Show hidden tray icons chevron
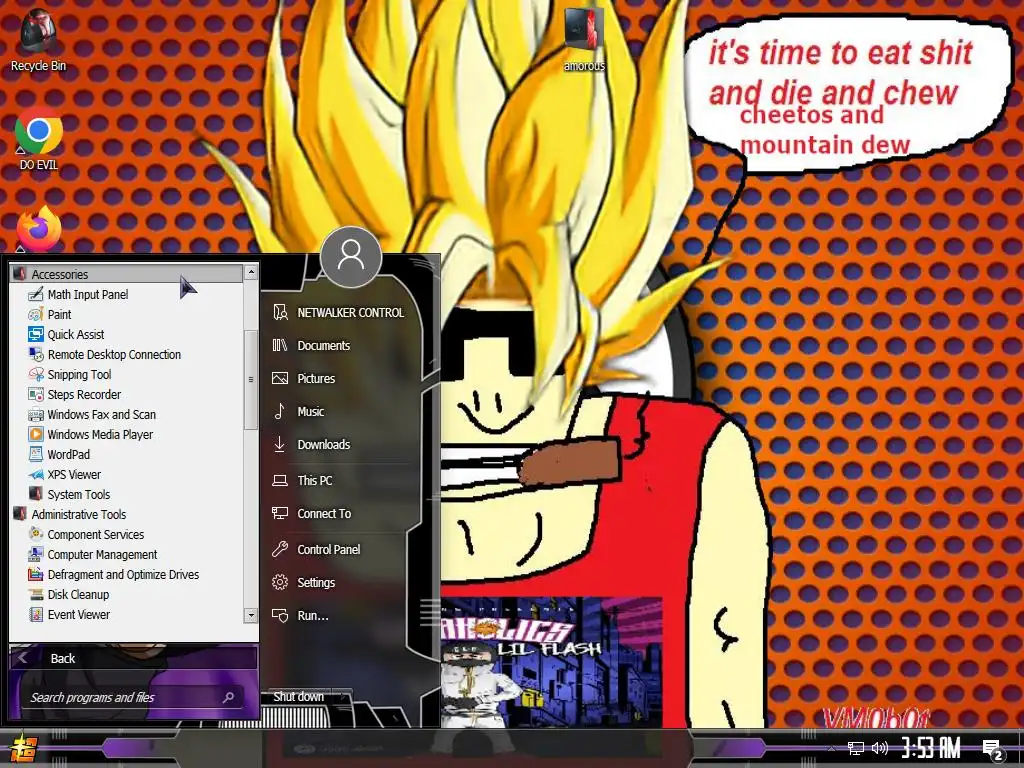 coord(831,748)
